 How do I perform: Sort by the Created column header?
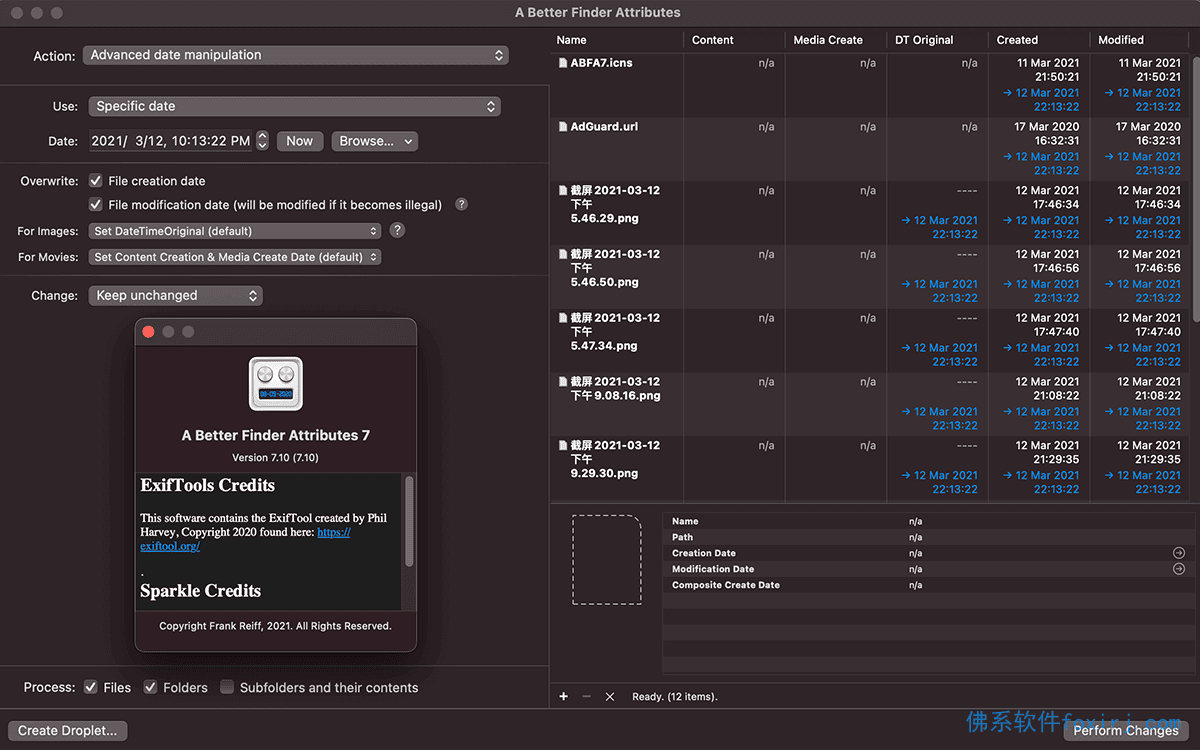coord(1017,40)
